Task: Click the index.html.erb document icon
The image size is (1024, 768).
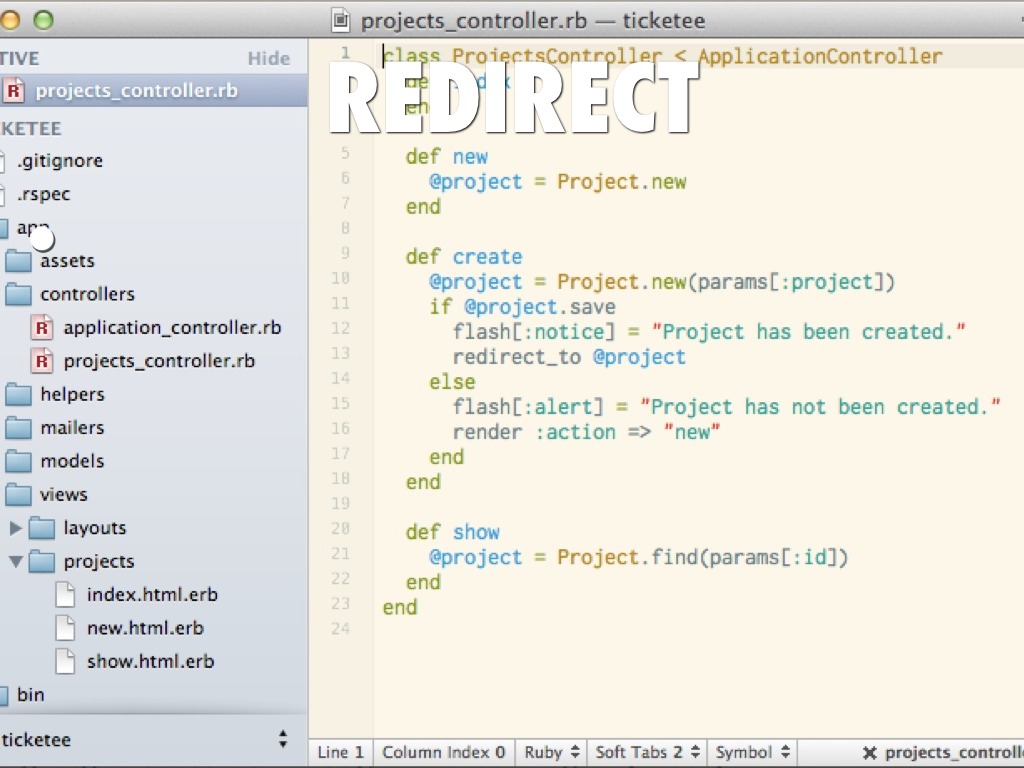Action: coord(65,595)
